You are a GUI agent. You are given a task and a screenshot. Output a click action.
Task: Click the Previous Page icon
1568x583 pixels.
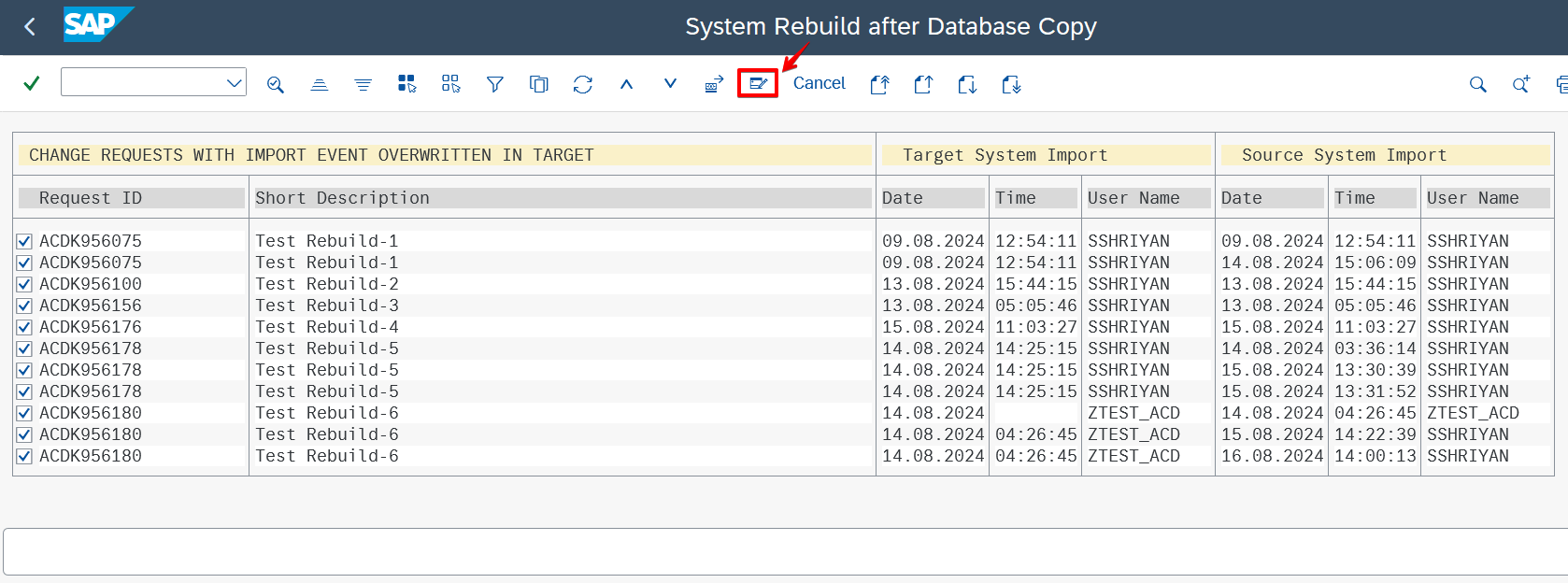tap(923, 85)
